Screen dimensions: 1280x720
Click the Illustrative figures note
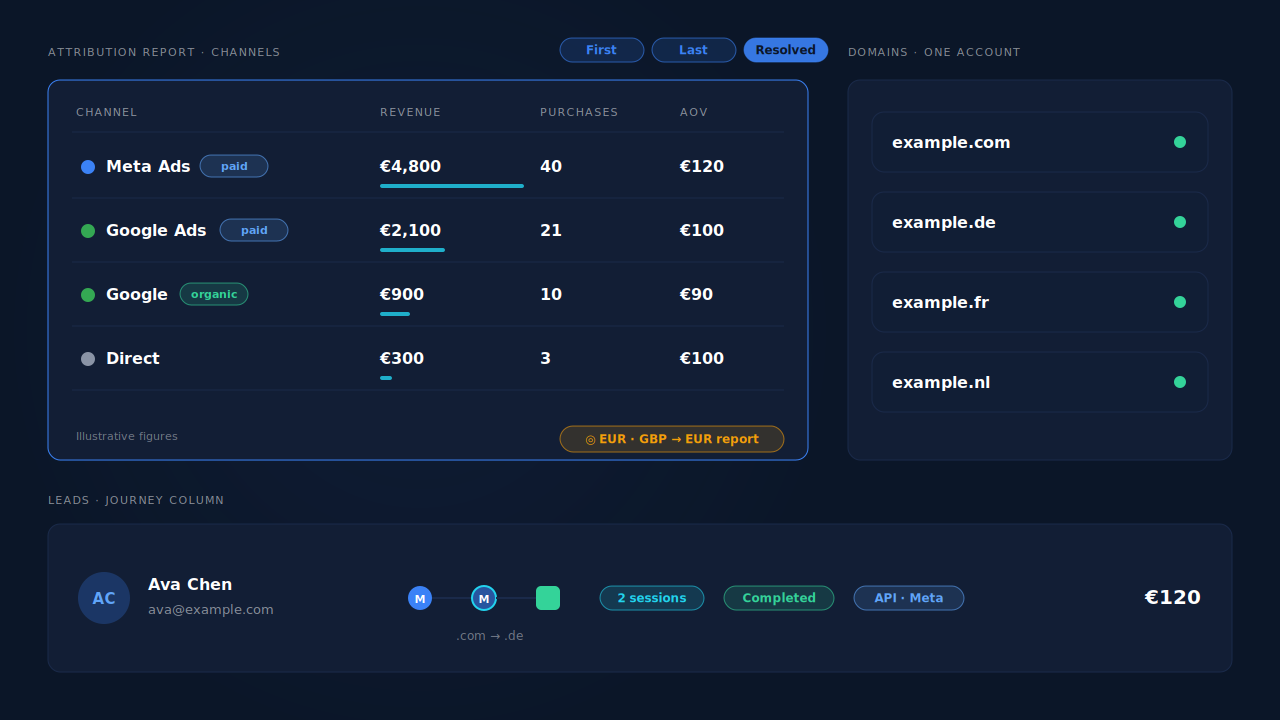click(127, 436)
